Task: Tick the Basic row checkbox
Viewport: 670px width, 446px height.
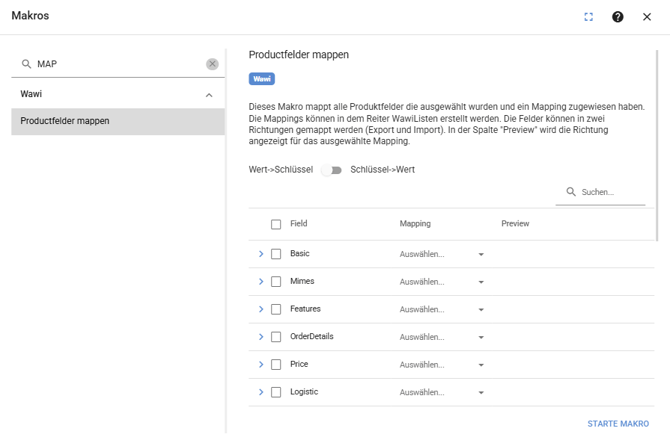Action: click(x=276, y=254)
